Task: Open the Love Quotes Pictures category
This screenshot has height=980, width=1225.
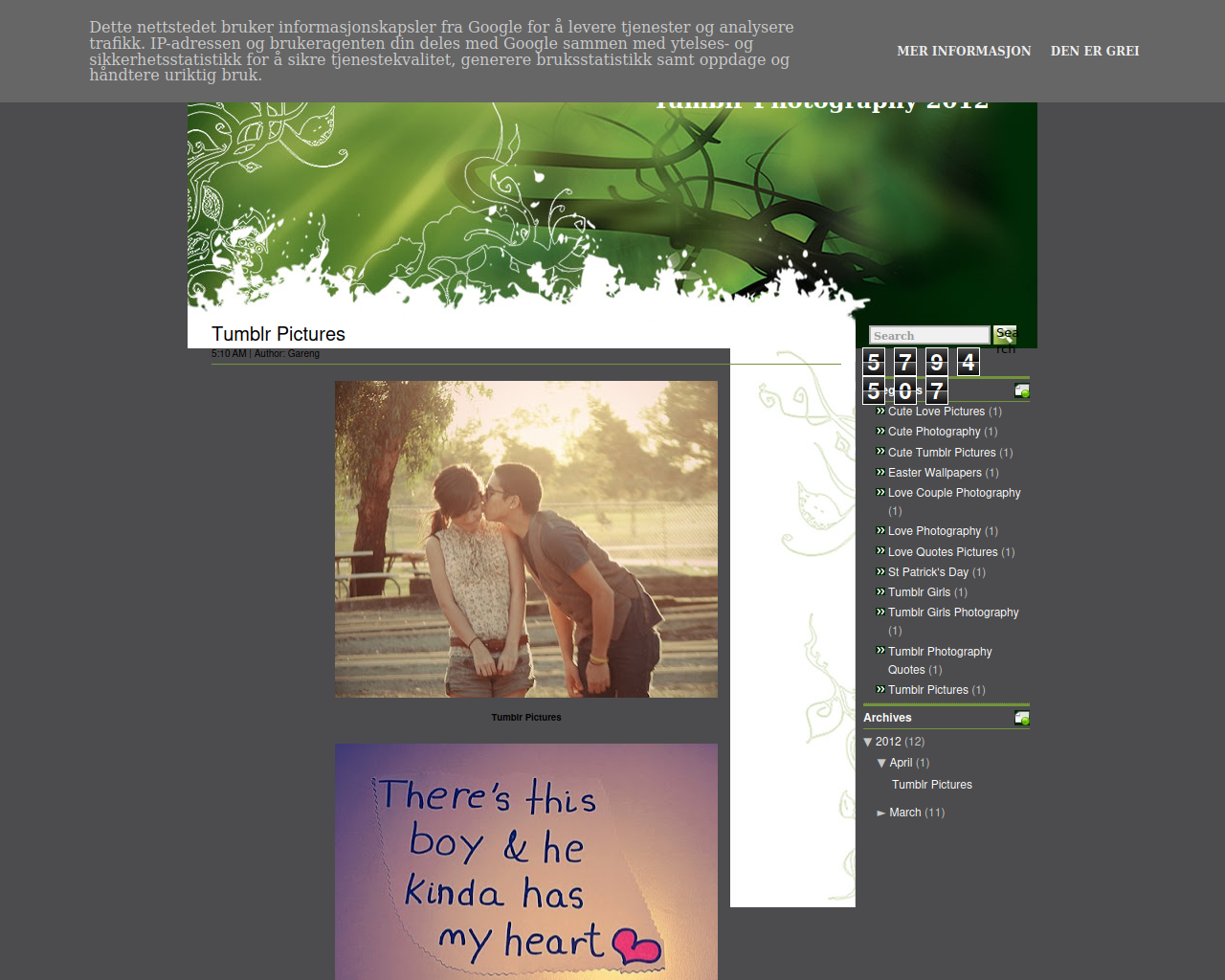Action: (x=943, y=552)
